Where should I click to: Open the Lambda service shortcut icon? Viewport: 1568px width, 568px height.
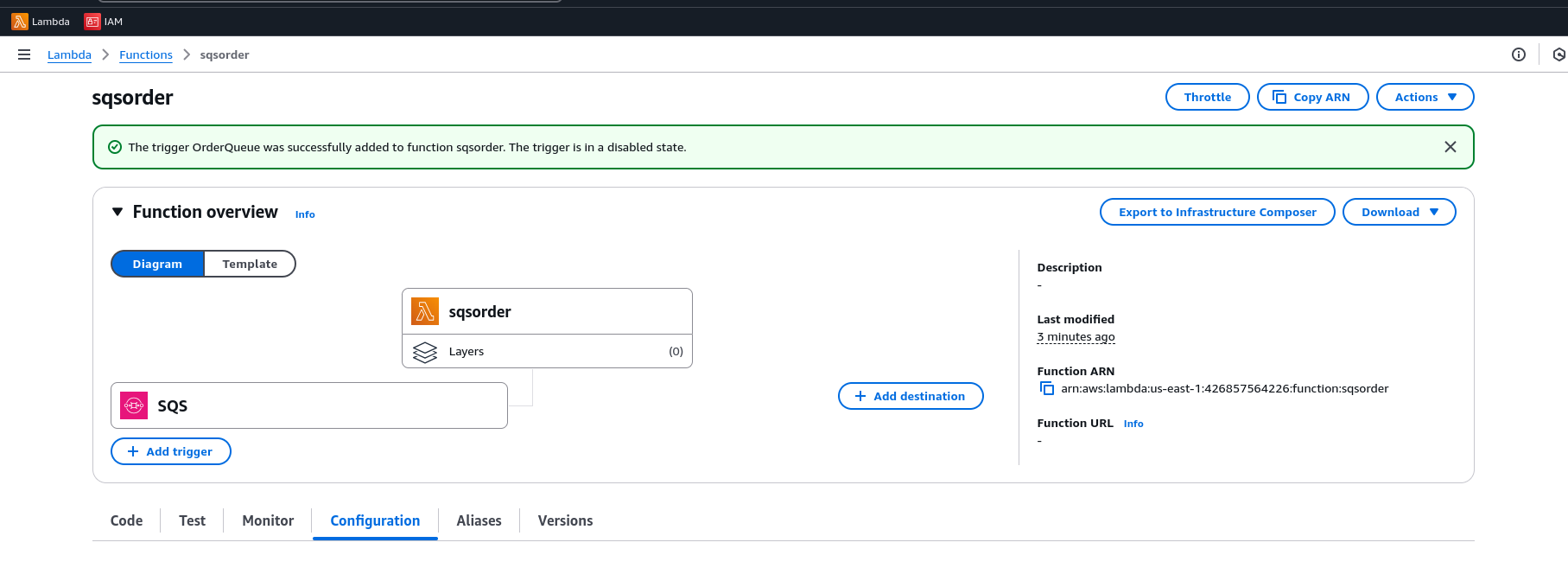pyautogui.click(x=19, y=22)
